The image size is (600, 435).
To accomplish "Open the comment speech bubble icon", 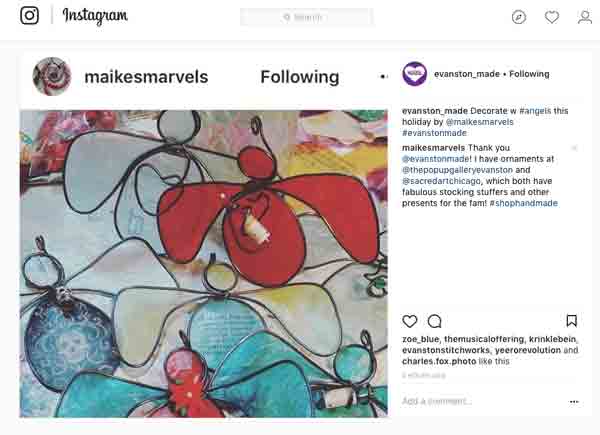I will [x=435, y=321].
